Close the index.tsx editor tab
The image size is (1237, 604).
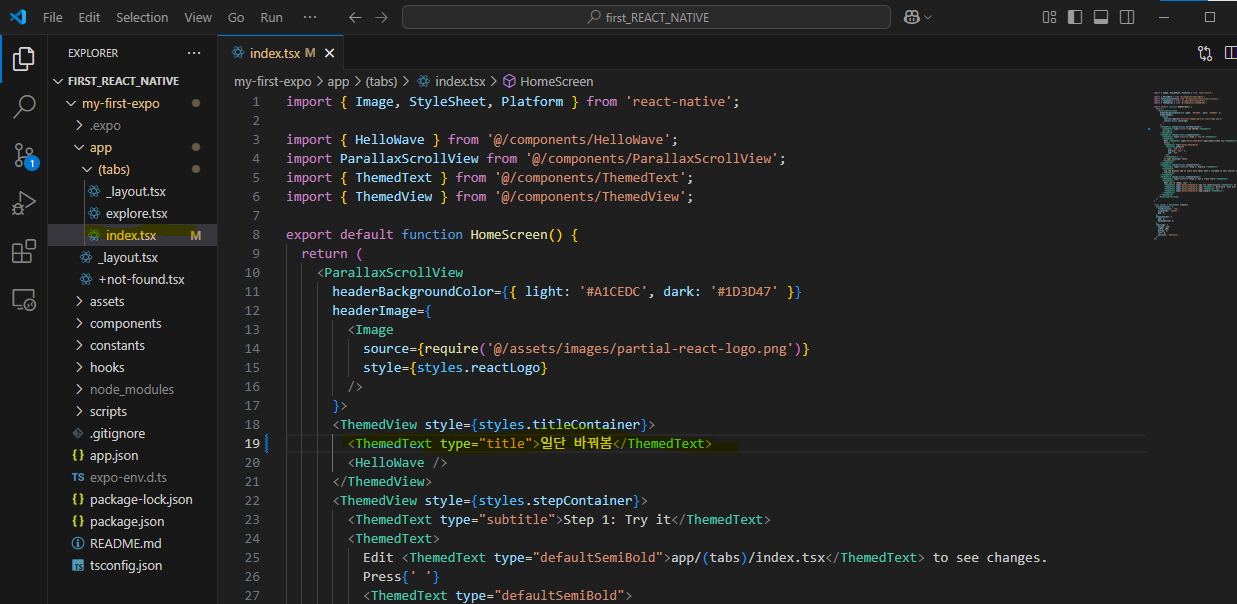(329, 53)
